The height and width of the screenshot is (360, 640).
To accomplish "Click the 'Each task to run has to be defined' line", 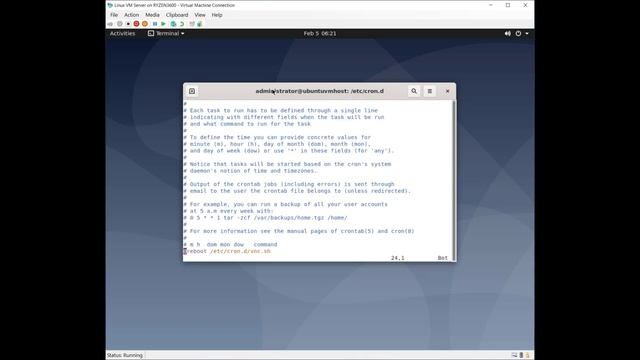I will pyautogui.click(x=280, y=111).
